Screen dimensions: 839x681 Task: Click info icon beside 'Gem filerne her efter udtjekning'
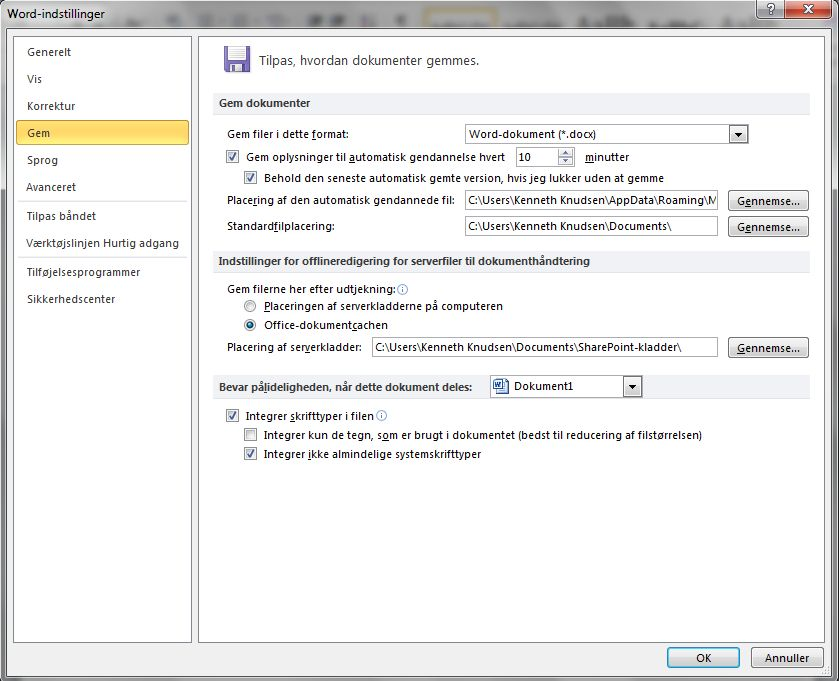403,289
